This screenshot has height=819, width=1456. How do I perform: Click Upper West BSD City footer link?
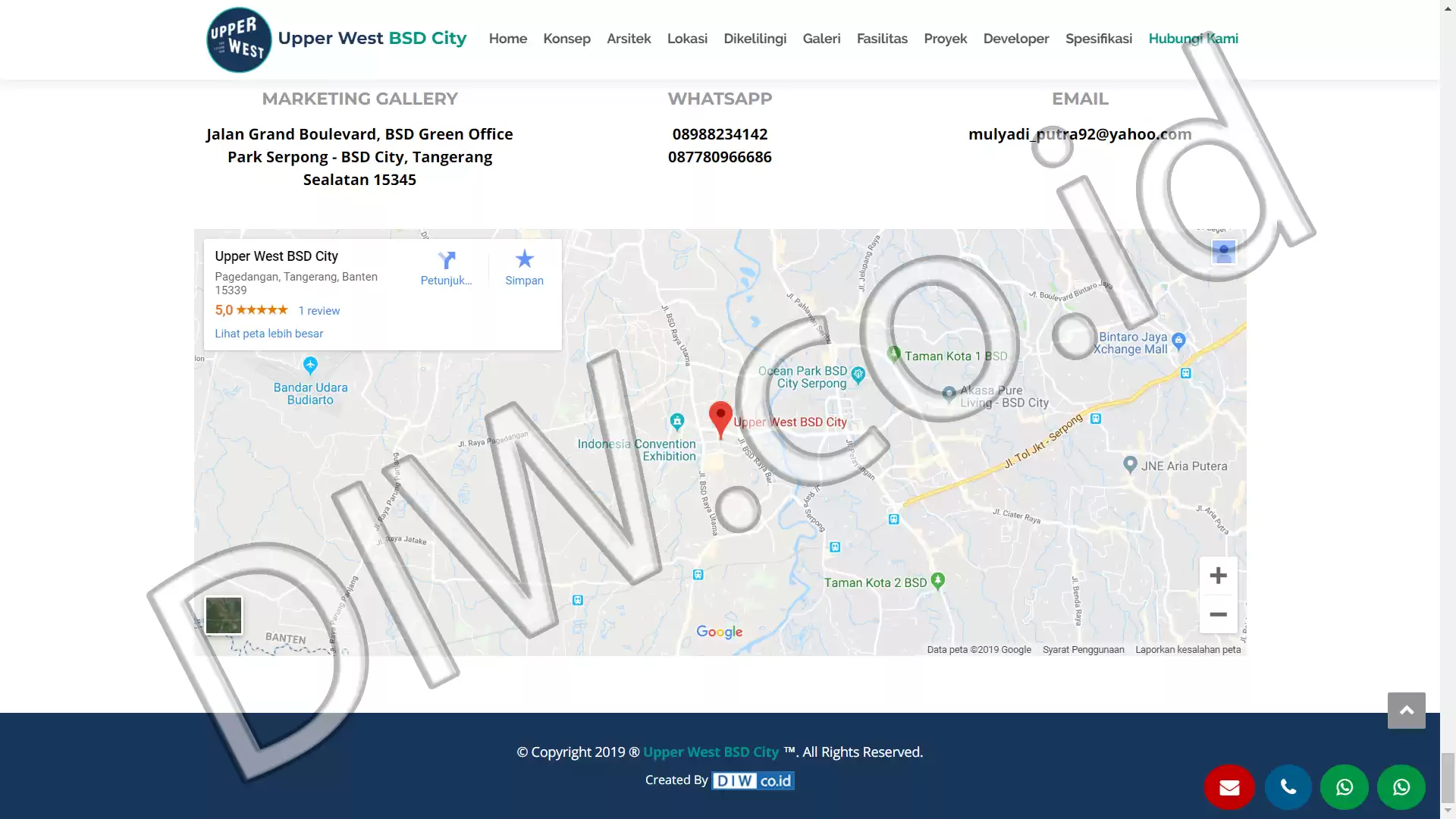click(711, 752)
